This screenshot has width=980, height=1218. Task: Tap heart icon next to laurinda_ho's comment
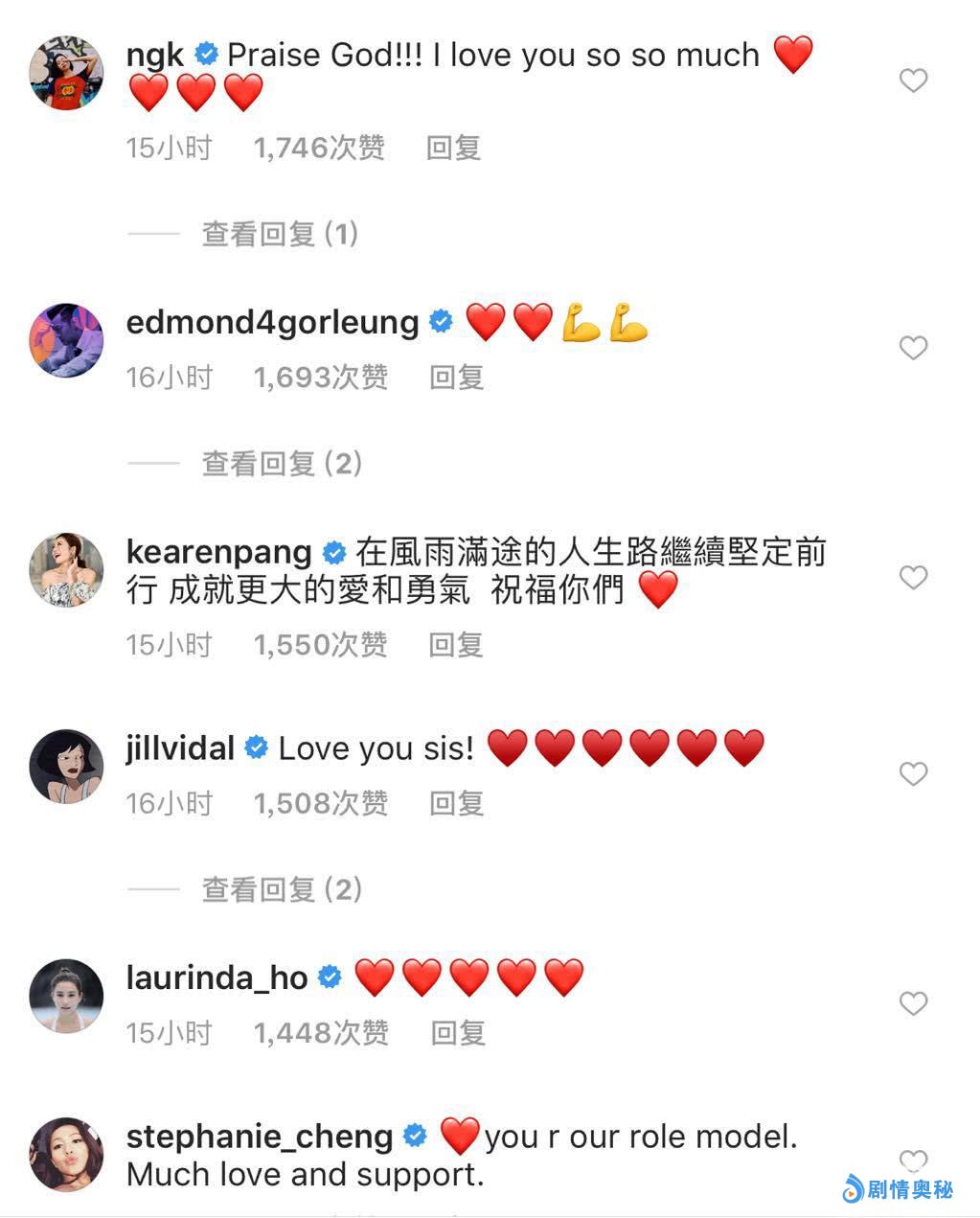tap(913, 1003)
